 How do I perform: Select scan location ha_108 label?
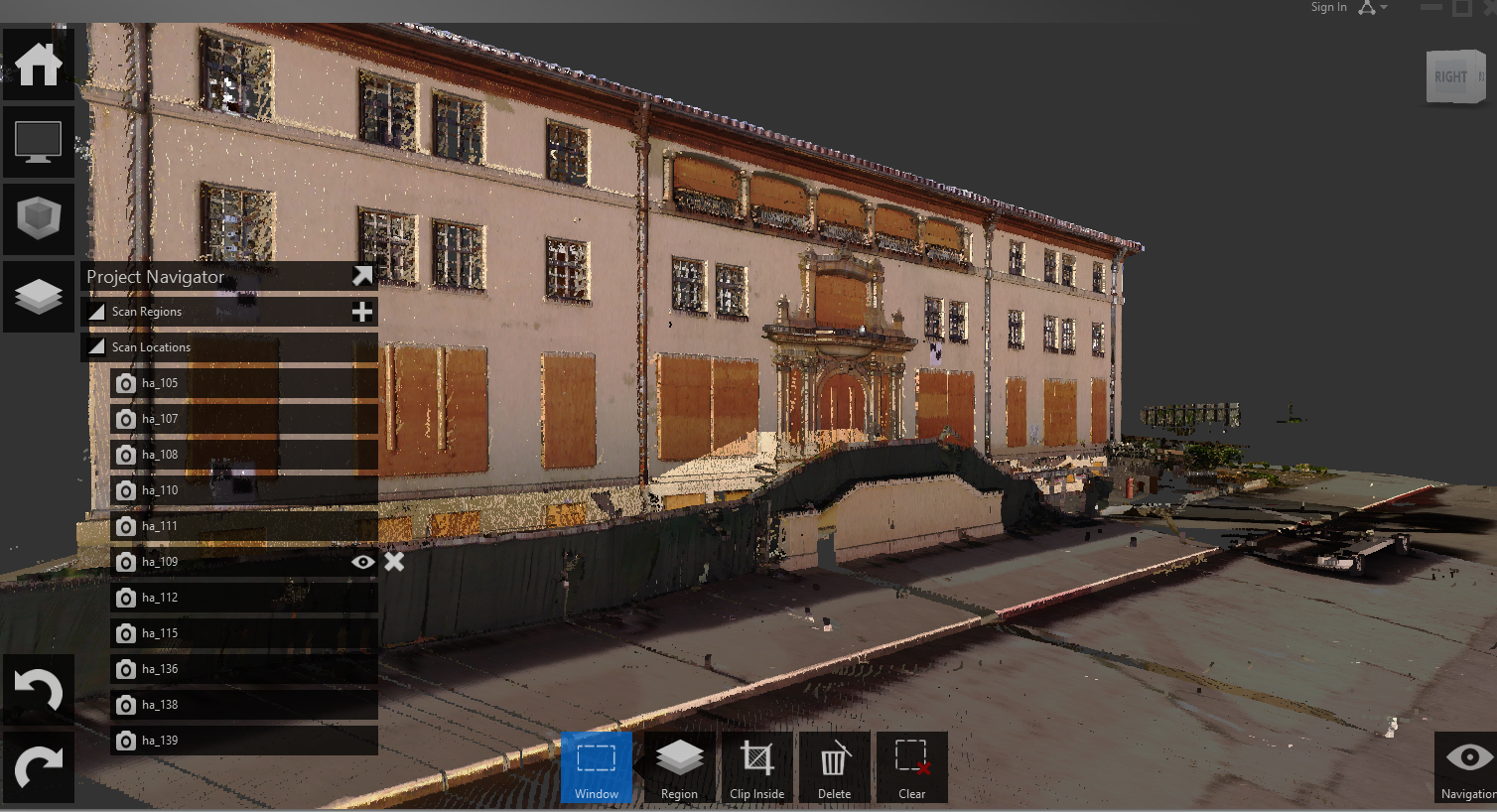[x=160, y=455]
